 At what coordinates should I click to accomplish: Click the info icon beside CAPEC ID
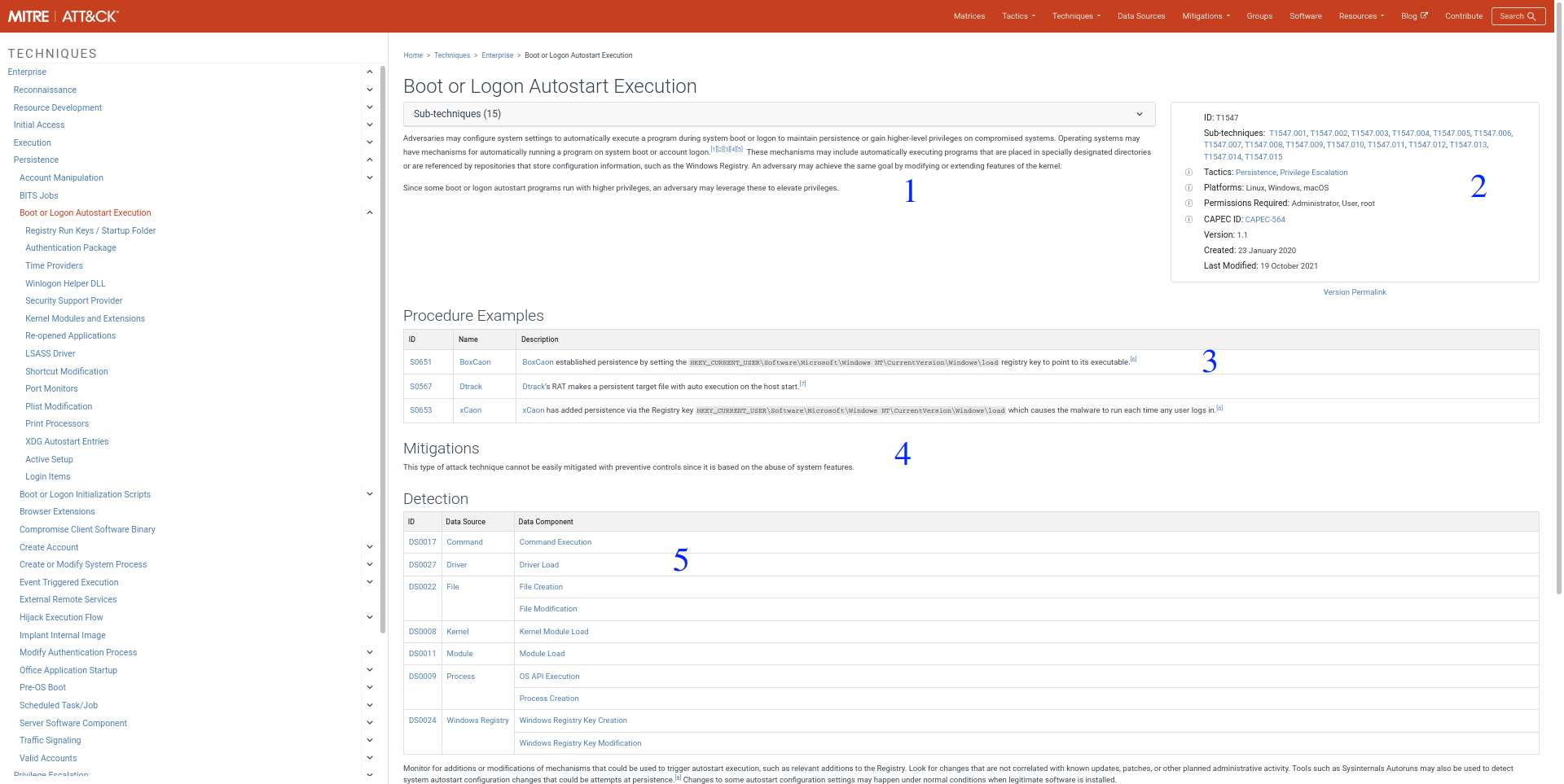1188,220
